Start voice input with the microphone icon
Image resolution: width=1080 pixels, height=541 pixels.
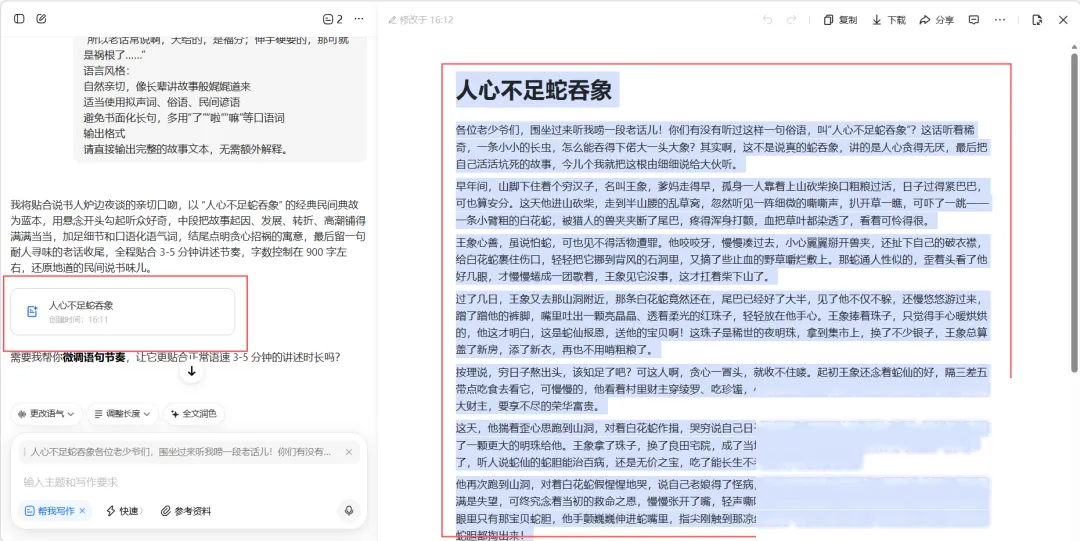(x=349, y=511)
